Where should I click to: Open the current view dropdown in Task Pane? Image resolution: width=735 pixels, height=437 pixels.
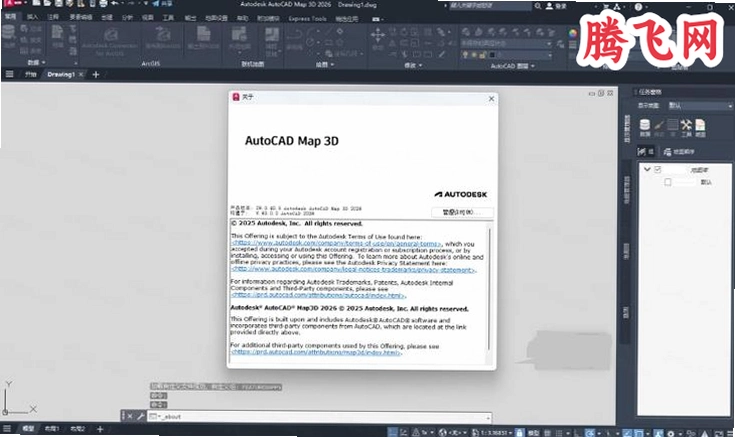pyautogui.click(x=699, y=105)
